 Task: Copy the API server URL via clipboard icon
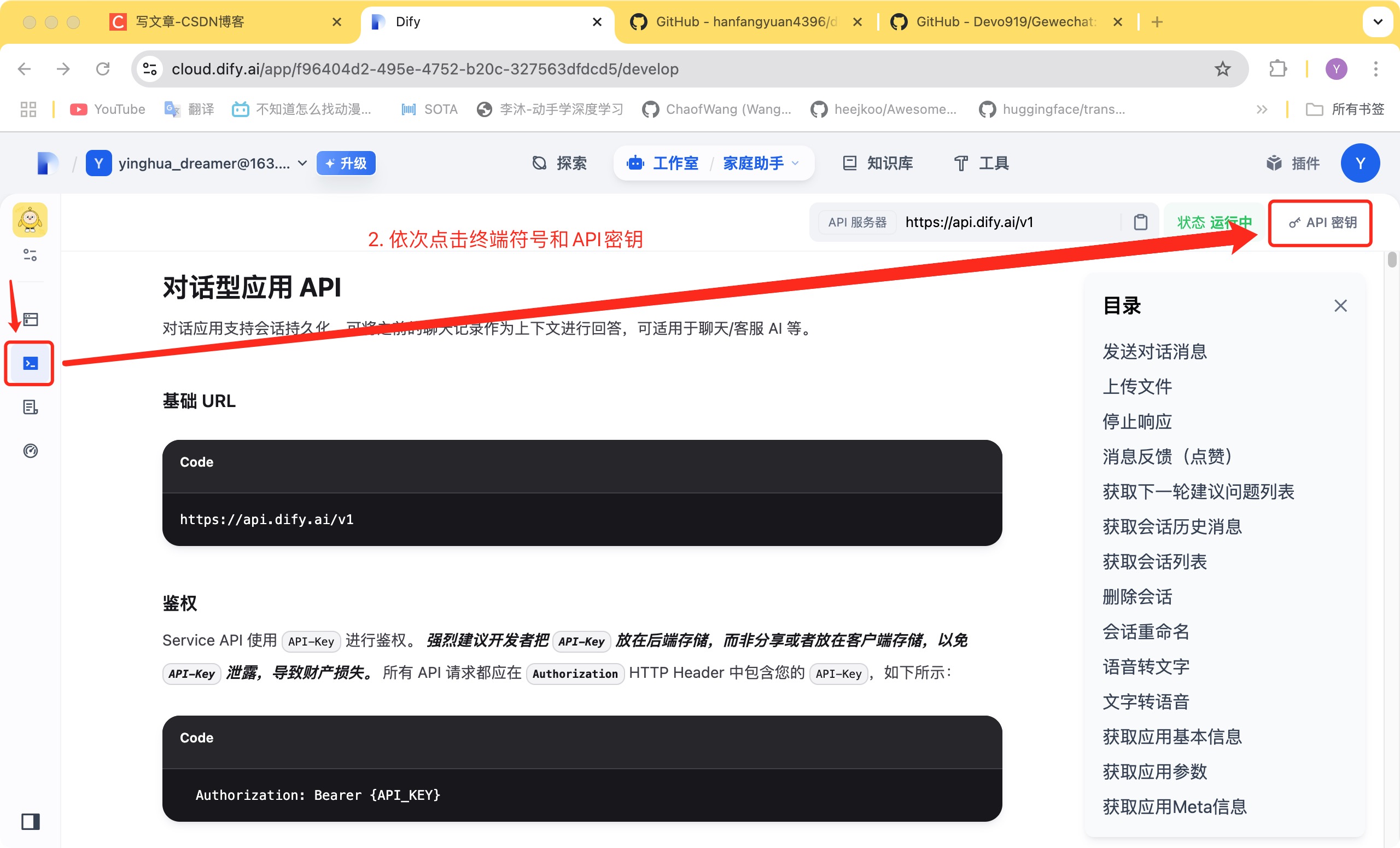1140,222
